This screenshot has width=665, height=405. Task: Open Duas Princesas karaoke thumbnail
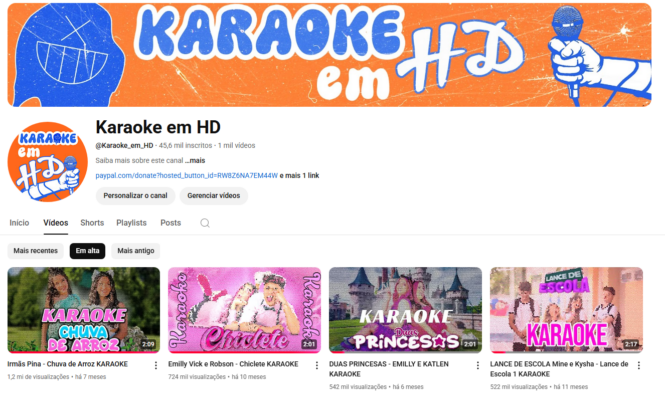point(405,310)
